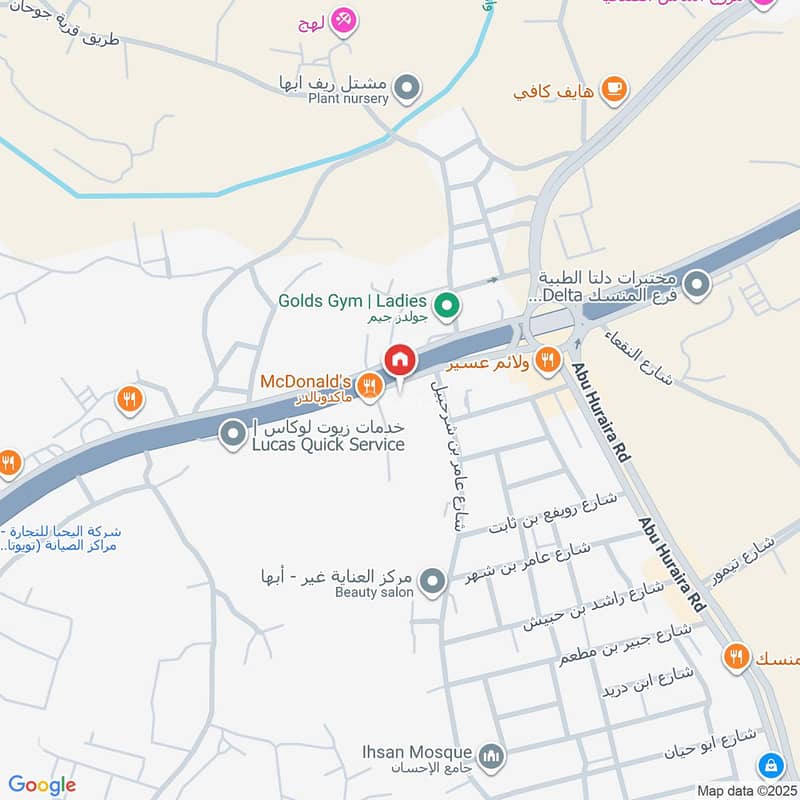Select the upper Abu Huraira Rd label
This screenshot has width=800, height=800.
click(x=601, y=412)
